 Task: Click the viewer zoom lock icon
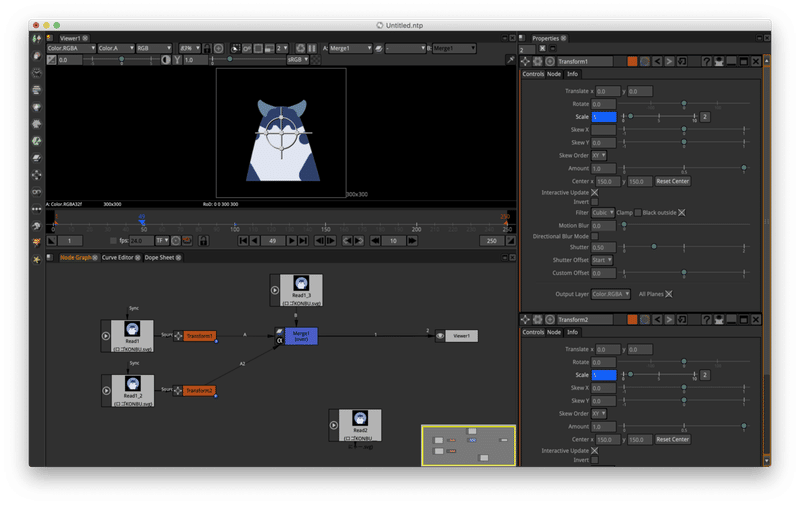tap(207, 48)
